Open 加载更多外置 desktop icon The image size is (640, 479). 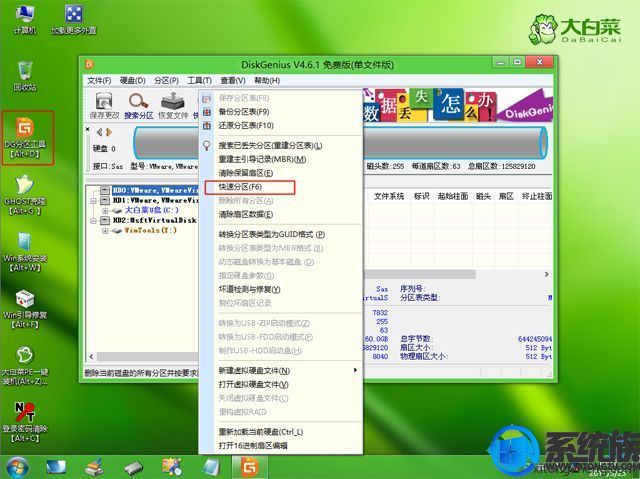(x=73, y=19)
